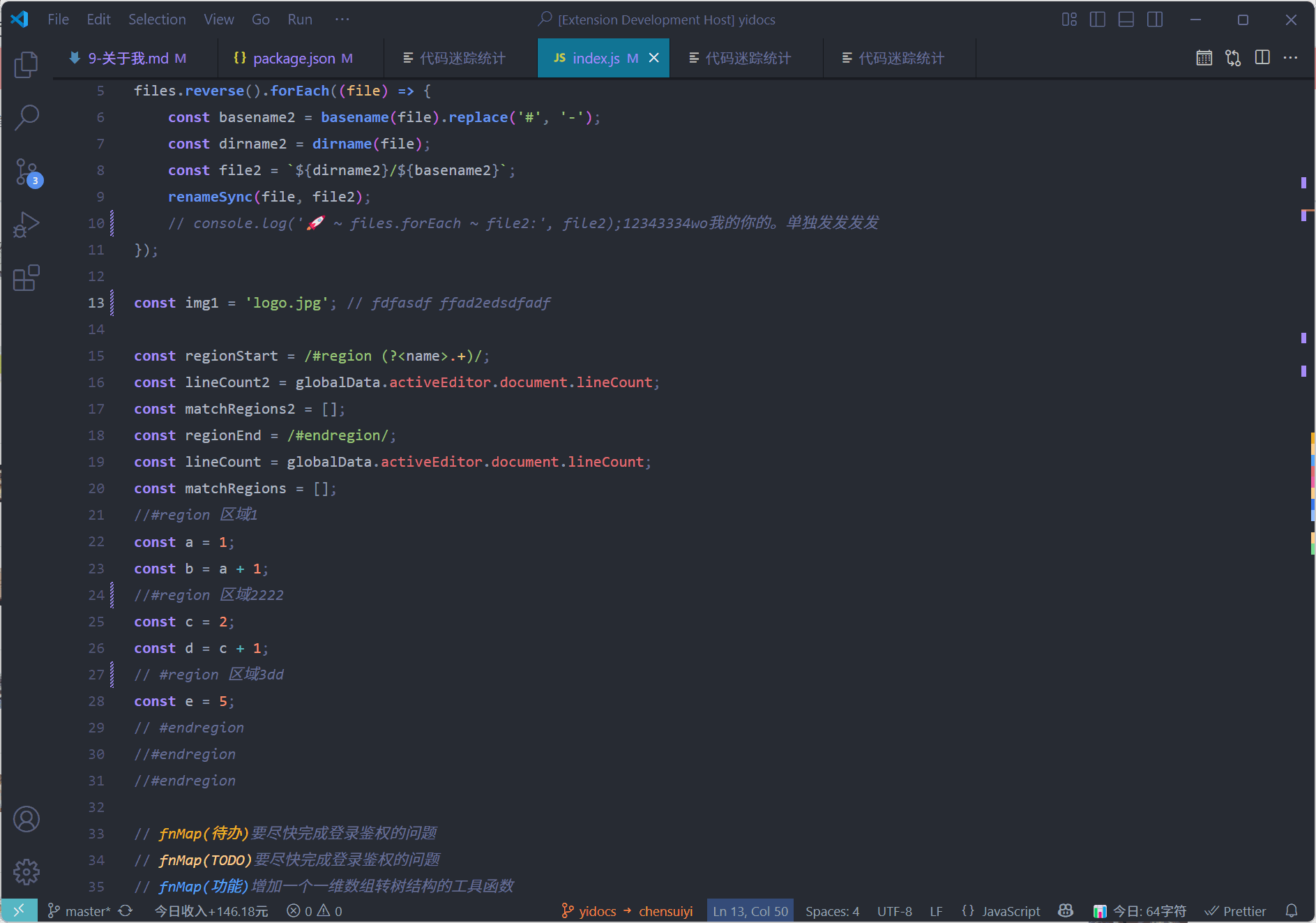Click the 今日: 64字符 status item
The height and width of the screenshot is (923, 1316).
click(x=1140, y=911)
